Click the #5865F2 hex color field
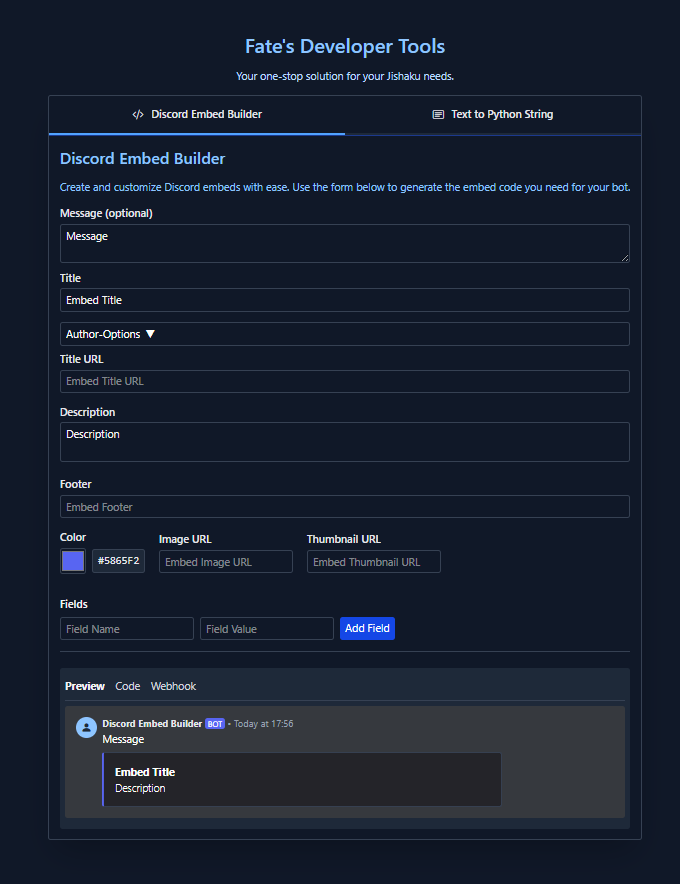 (118, 561)
